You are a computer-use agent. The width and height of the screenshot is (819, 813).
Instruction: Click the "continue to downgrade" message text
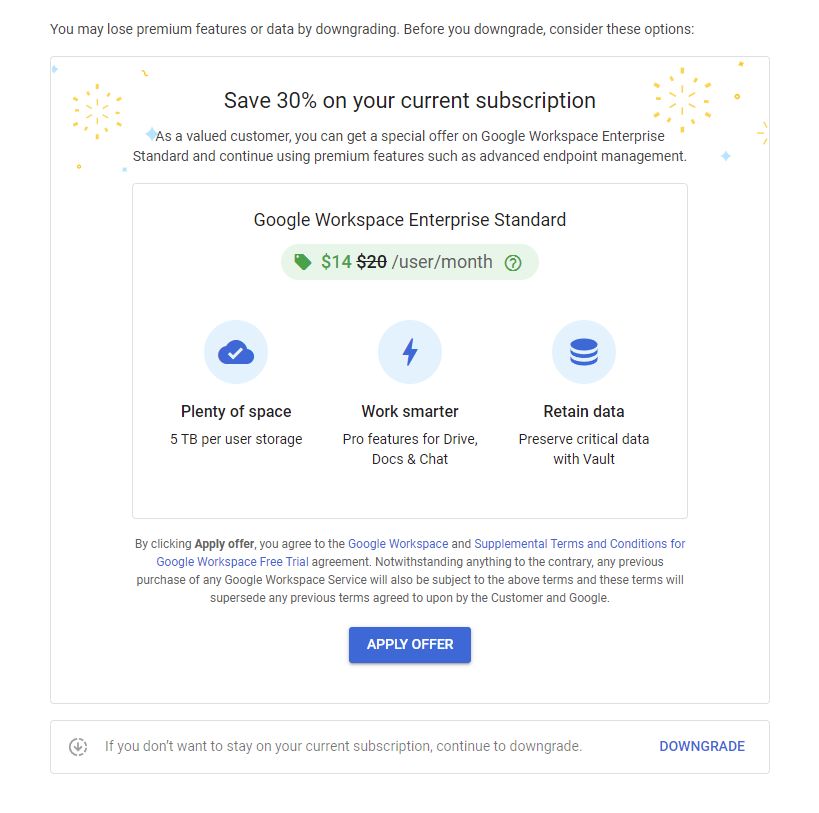343,746
